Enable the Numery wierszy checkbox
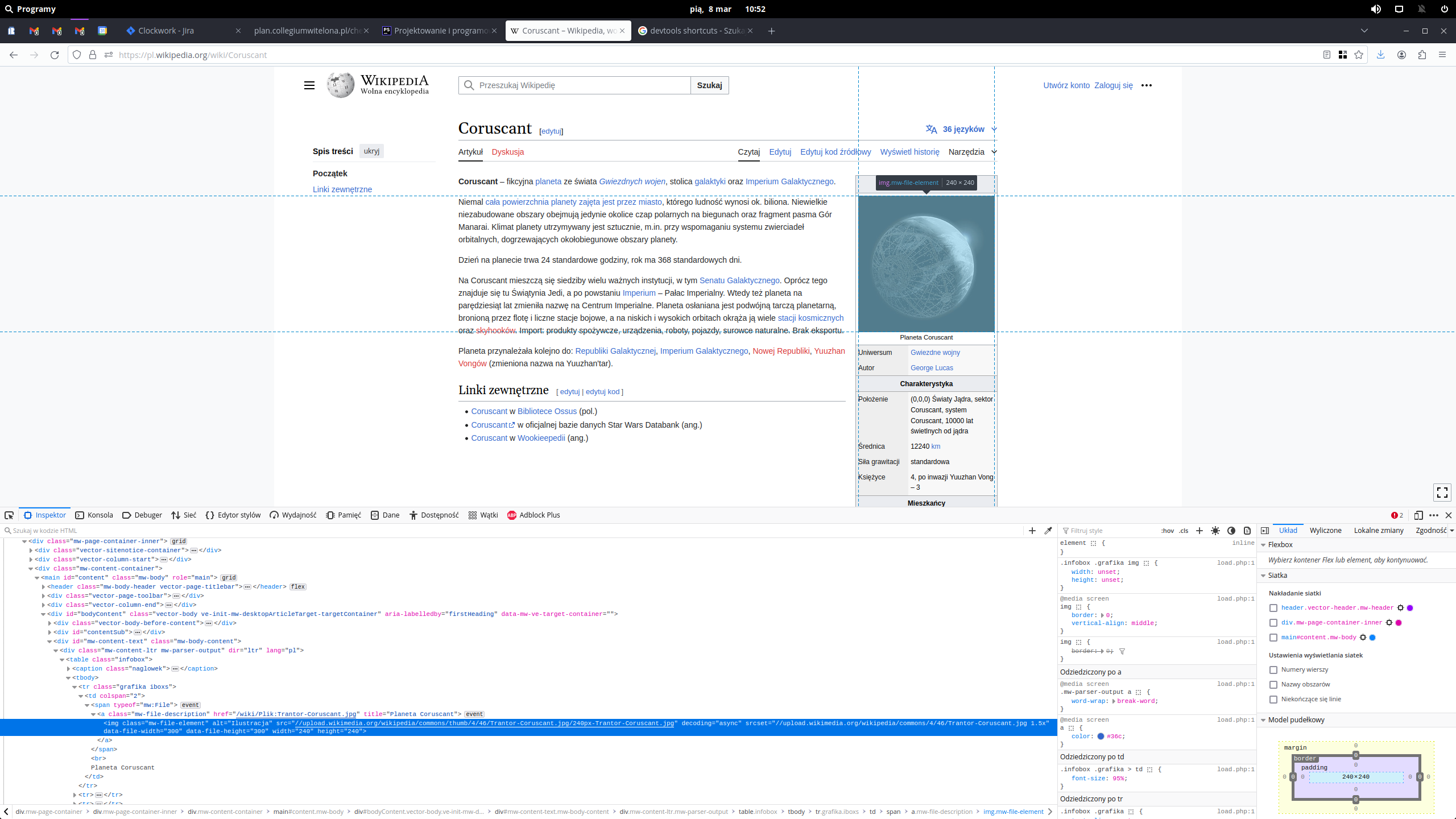1456x819 pixels. point(1273,670)
